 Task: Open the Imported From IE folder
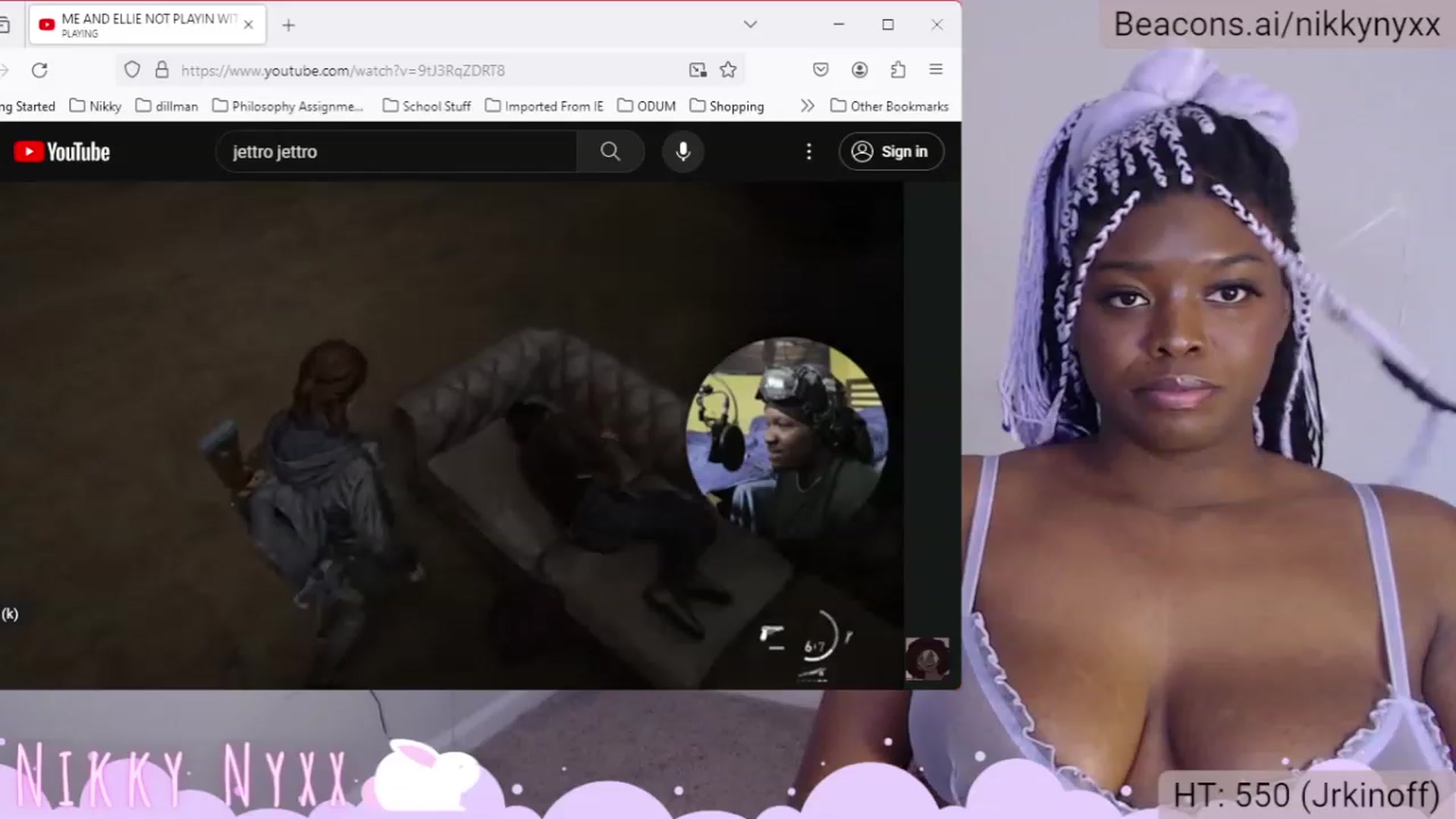point(544,106)
